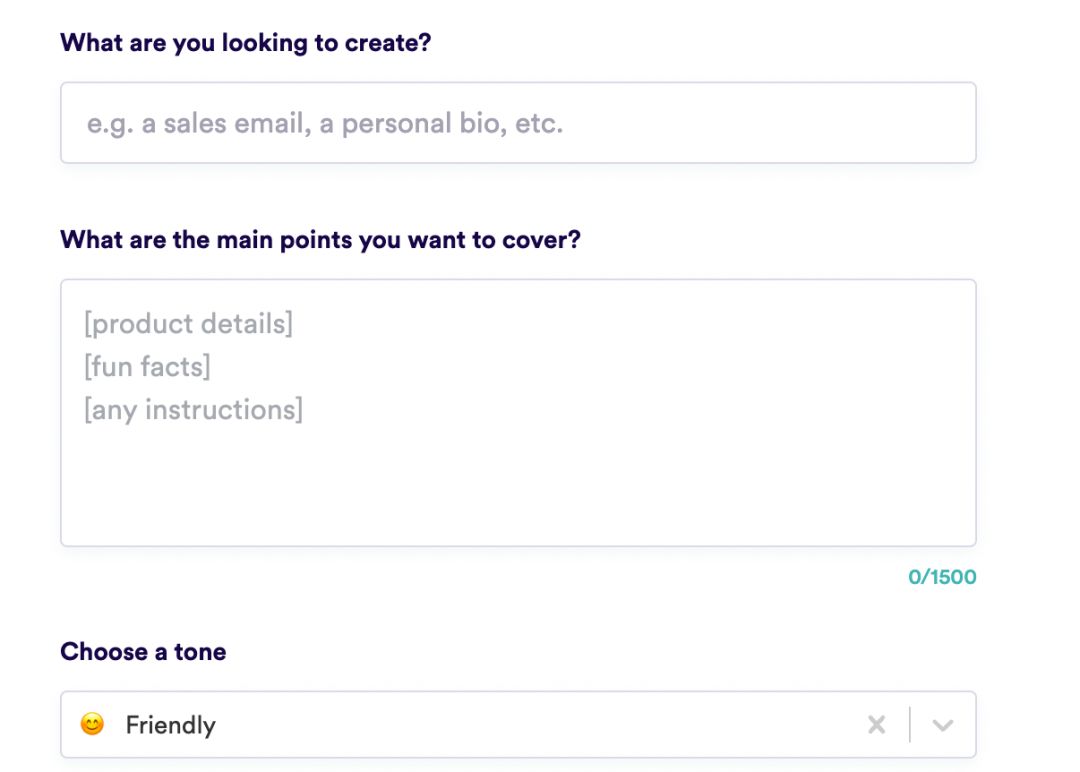Click the 'e.g. a sales email' placeholder text
This screenshot has width=1080, height=772.
324,124
